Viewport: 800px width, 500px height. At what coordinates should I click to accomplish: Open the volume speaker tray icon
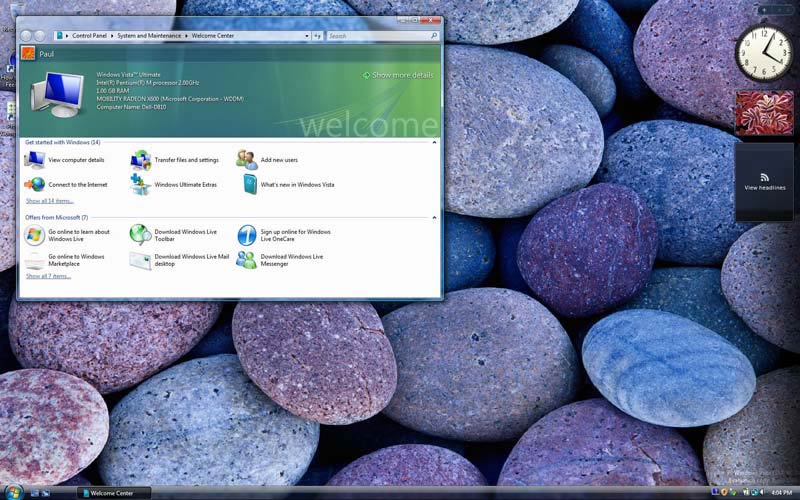[761, 492]
